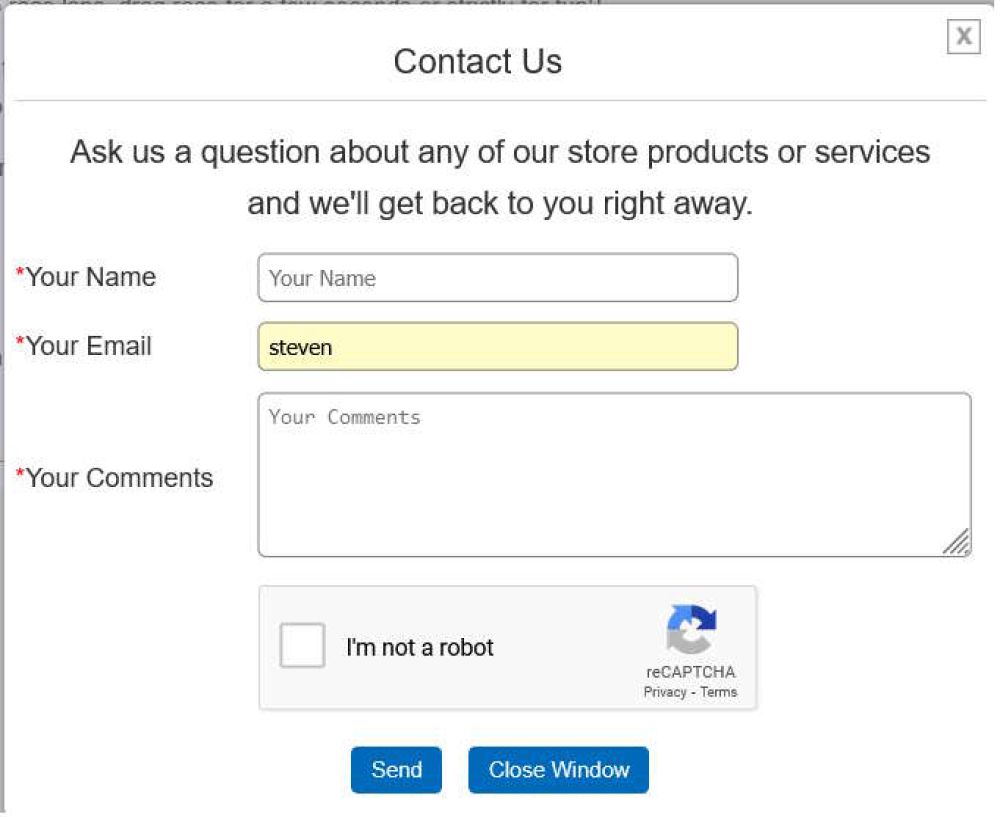Open the reCAPTCHA Privacy link
The width and height of the screenshot is (1000, 817).
coord(665,692)
